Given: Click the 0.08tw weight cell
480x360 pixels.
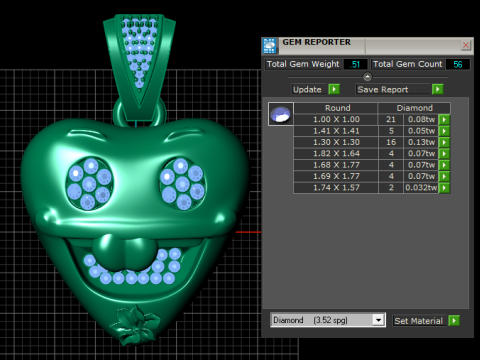Looking at the screenshot, I should [421, 119].
